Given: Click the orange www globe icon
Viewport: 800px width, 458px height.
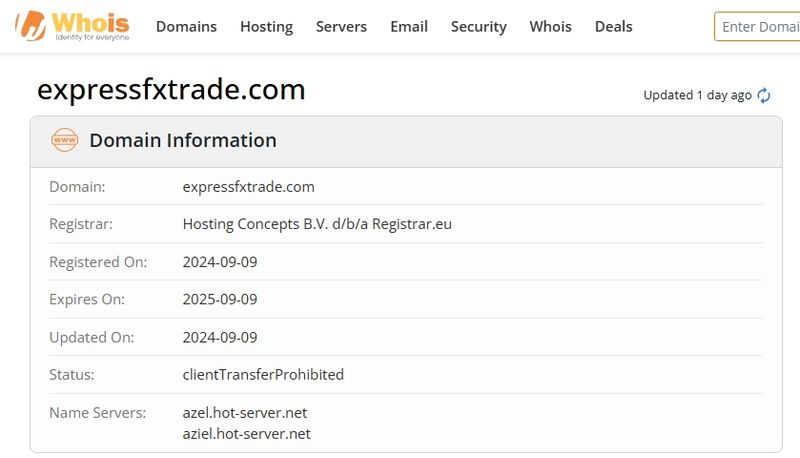Looking at the screenshot, I should (65, 140).
